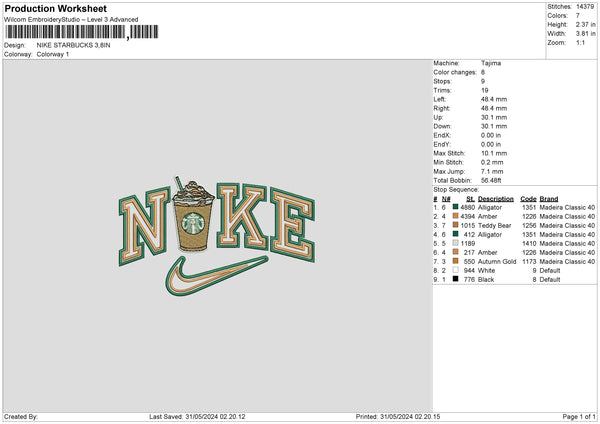
Task: Click the Code column header
Action: coord(528,199)
